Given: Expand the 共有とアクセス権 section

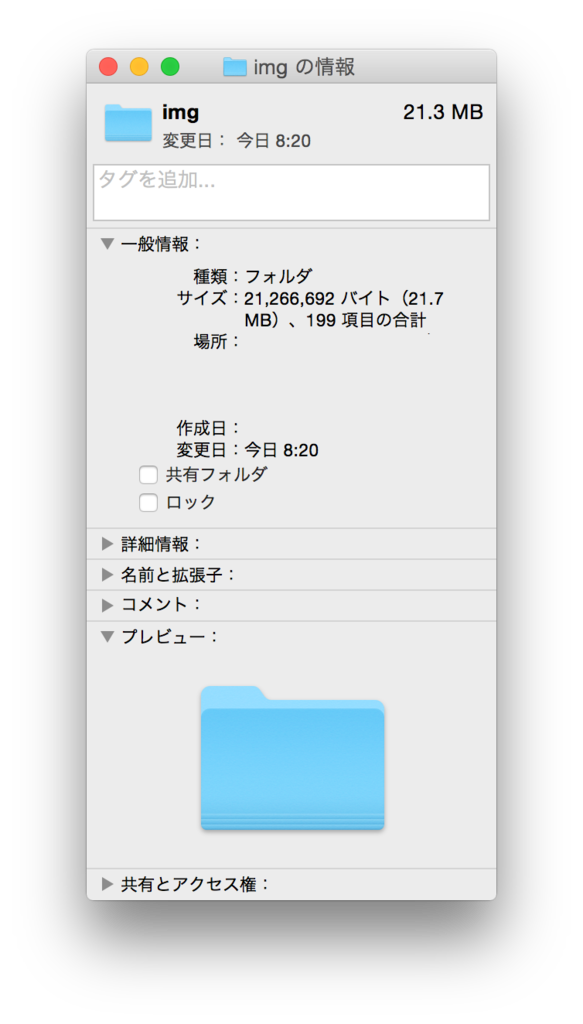Looking at the screenshot, I should (x=107, y=884).
